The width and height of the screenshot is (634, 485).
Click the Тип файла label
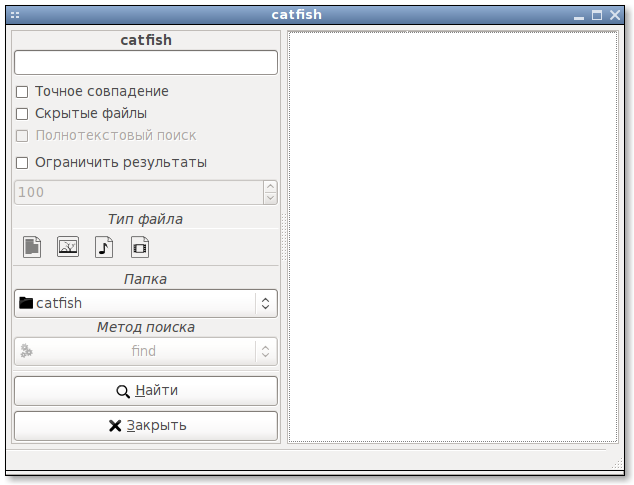click(x=146, y=219)
